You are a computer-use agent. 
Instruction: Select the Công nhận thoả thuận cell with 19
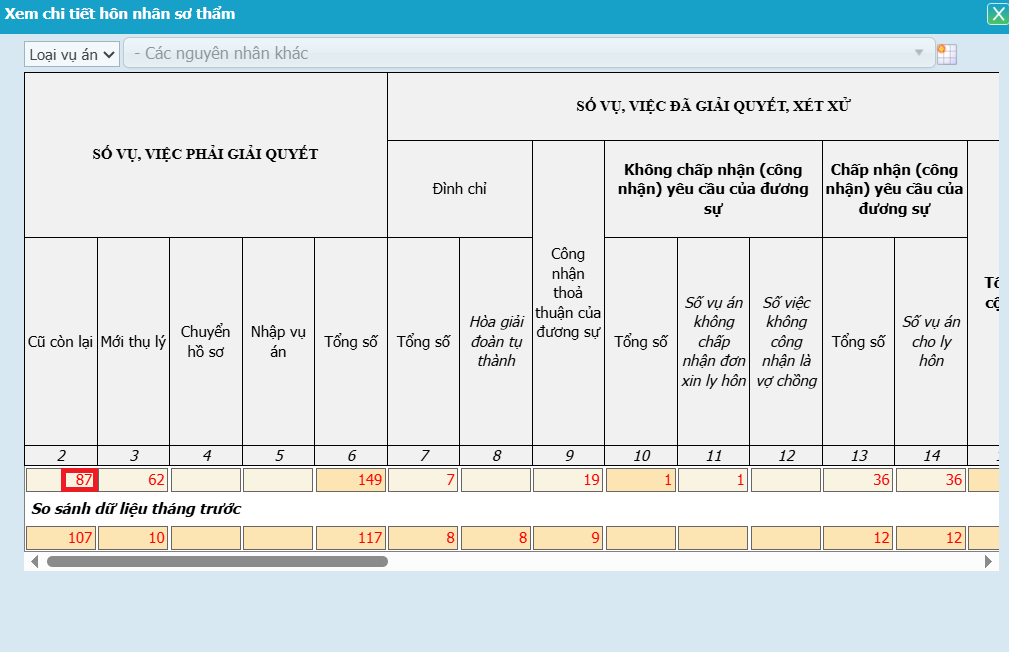pyautogui.click(x=568, y=480)
